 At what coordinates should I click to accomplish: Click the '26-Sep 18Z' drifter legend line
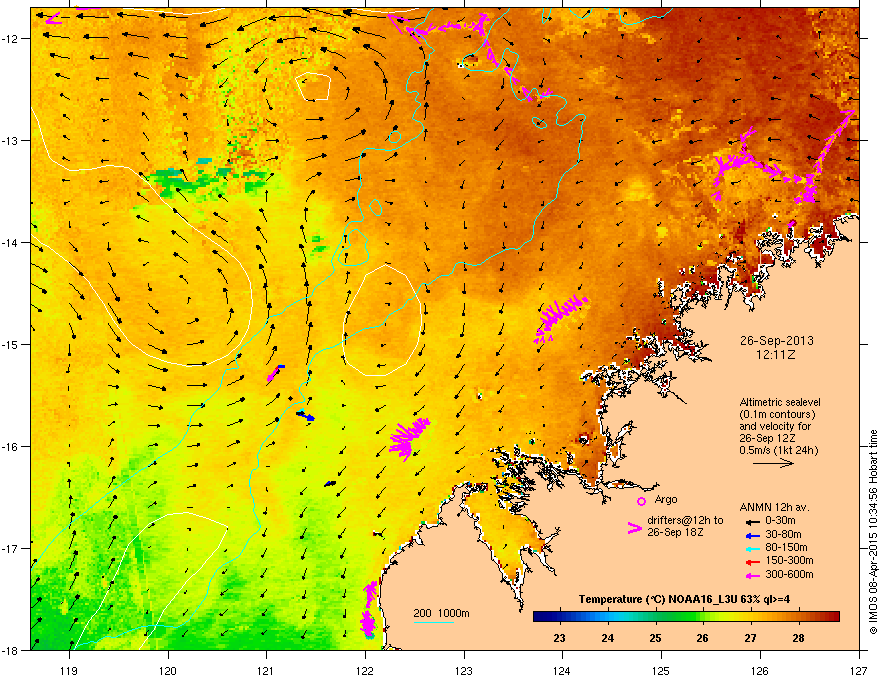675,532
